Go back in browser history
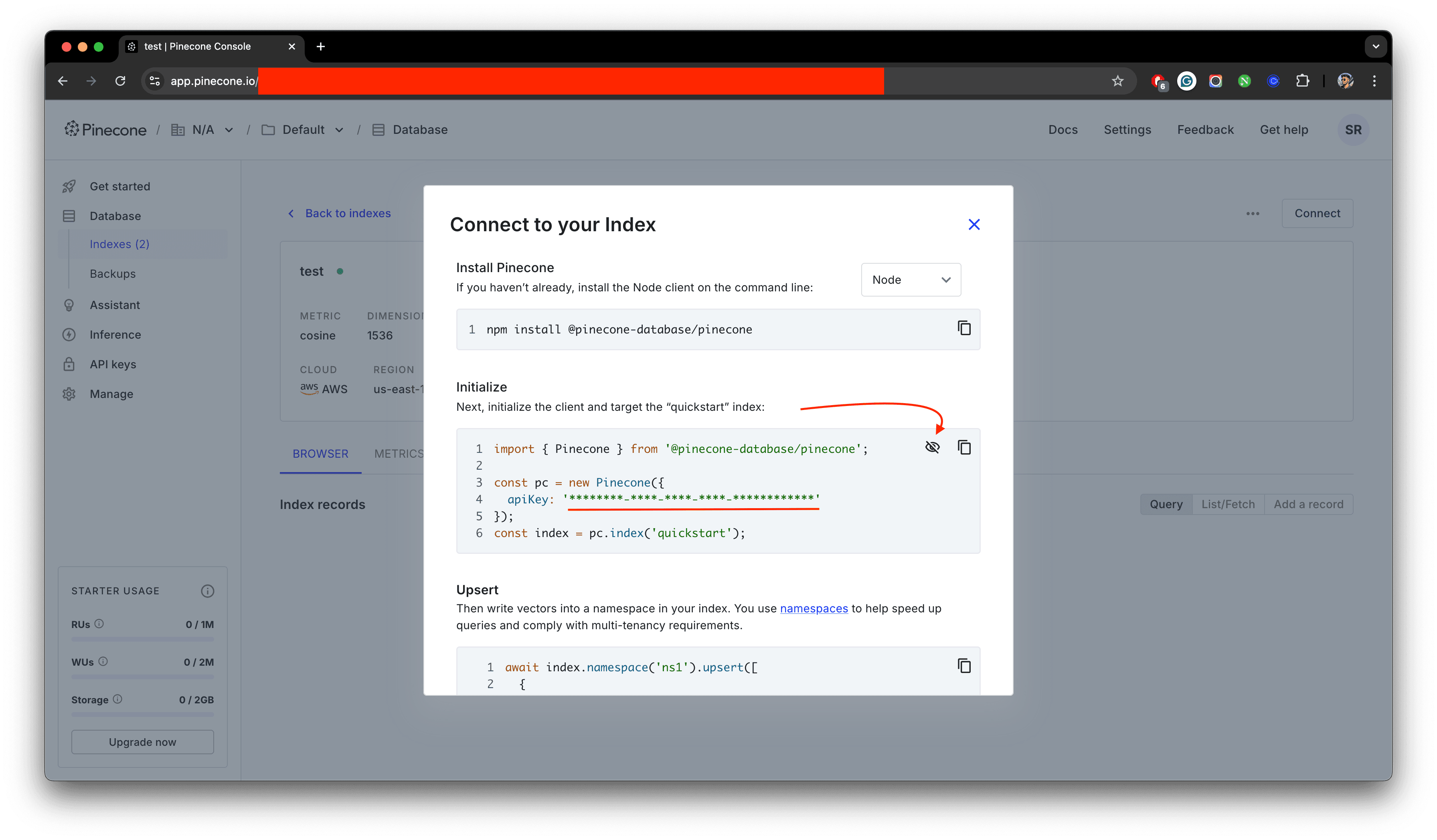 coord(63,81)
